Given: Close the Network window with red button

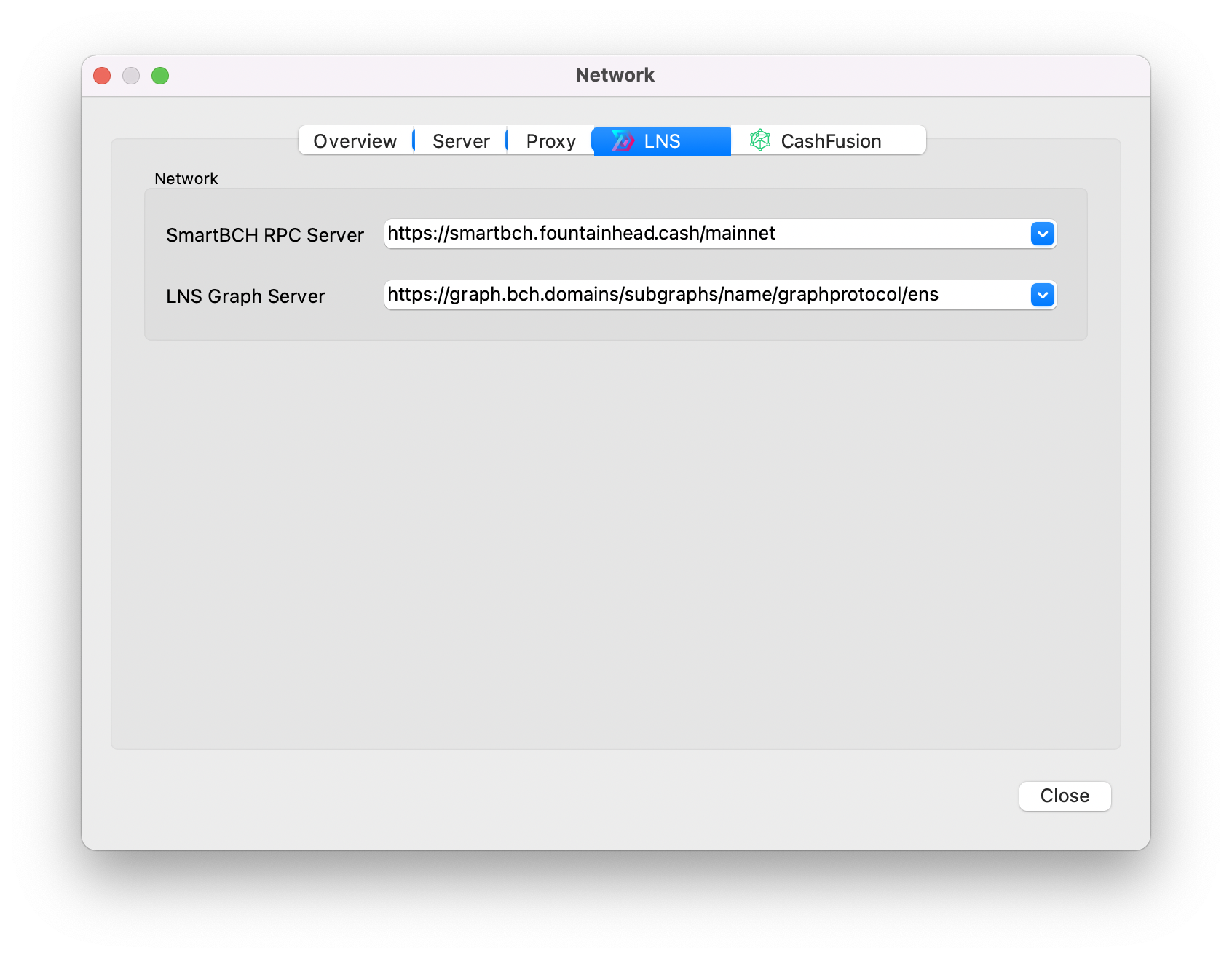Looking at the screenshot, I should click(102, 76).
